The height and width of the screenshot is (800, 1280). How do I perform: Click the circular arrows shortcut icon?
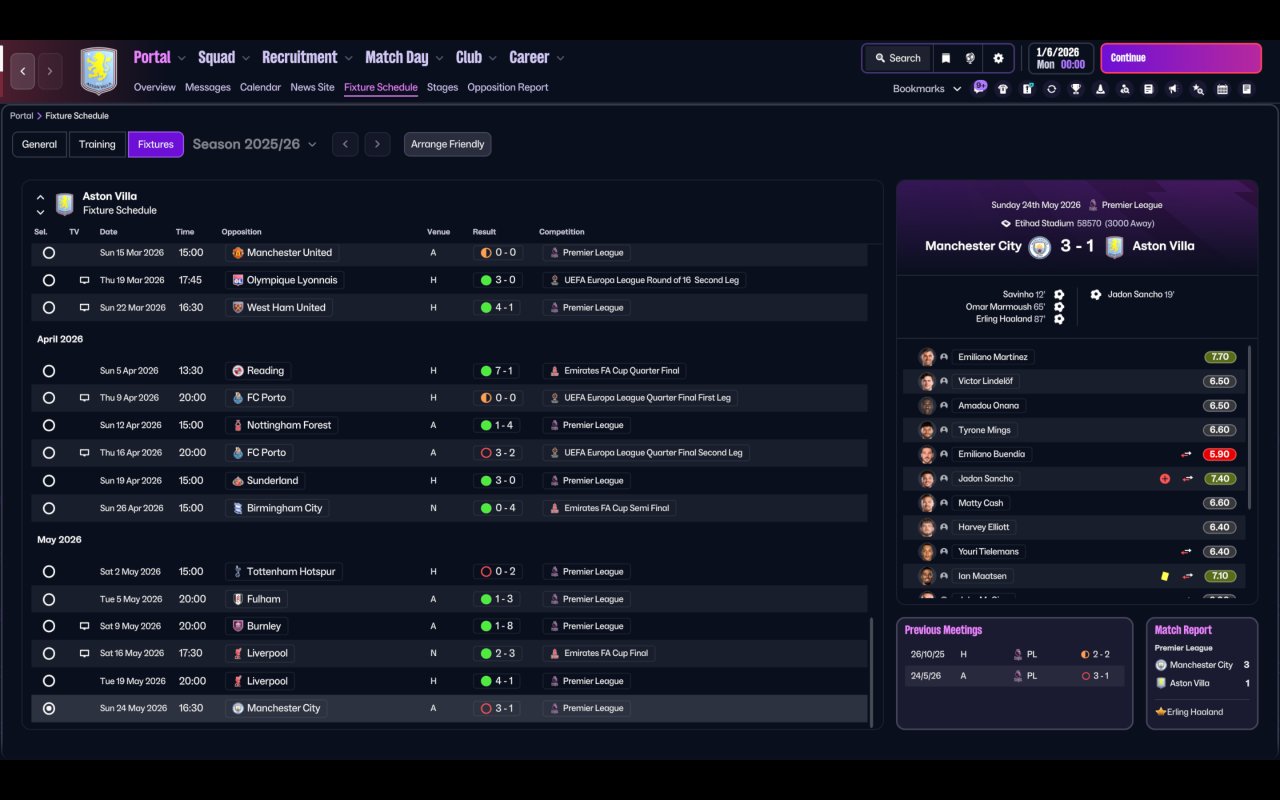click(1051, 89)
